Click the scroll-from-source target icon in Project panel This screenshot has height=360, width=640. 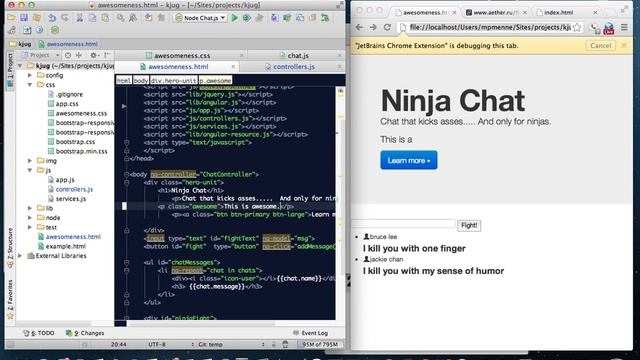68,55
